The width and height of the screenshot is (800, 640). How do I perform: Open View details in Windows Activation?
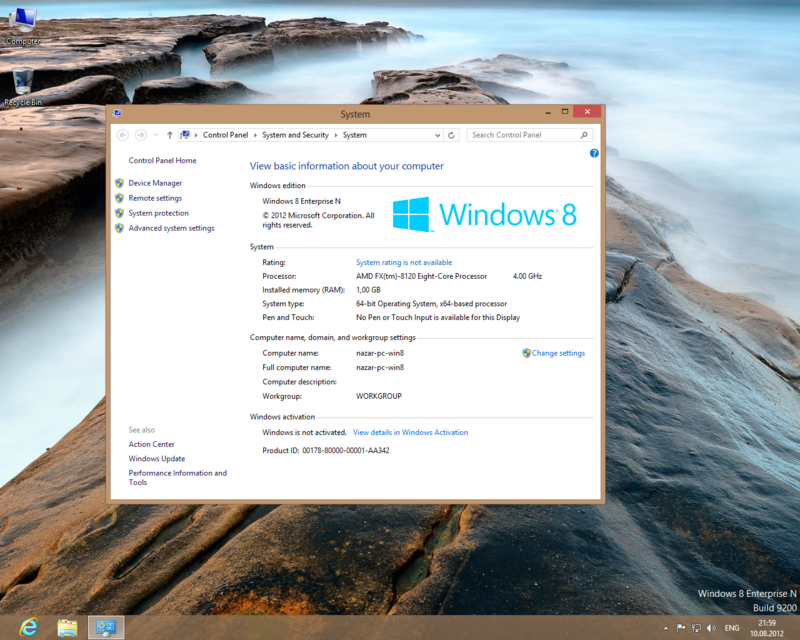point(410,432)
